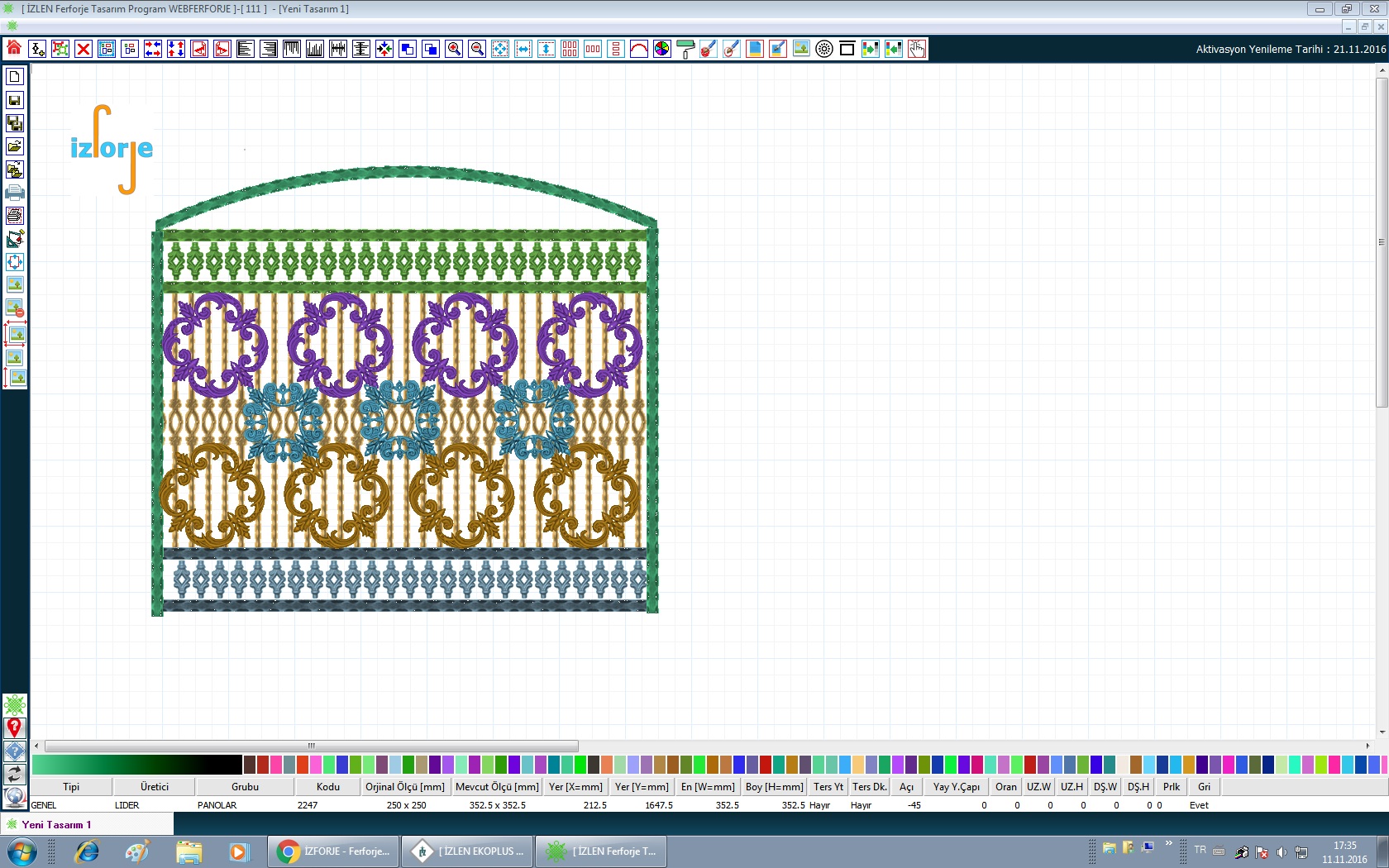Click the ruler and triangle measure icon

point(15,239)
